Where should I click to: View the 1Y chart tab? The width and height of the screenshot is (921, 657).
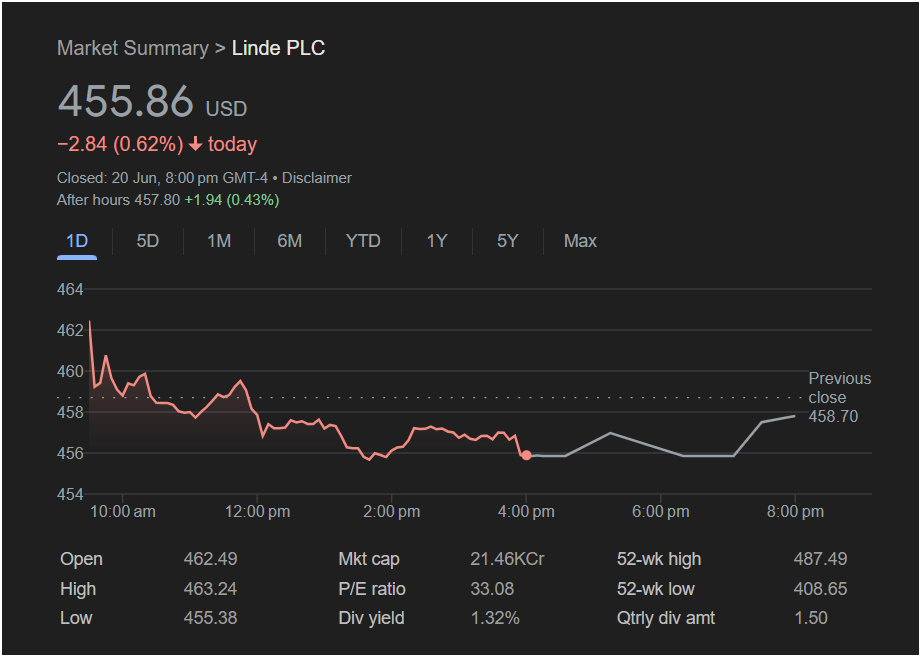tap(437, 241)
